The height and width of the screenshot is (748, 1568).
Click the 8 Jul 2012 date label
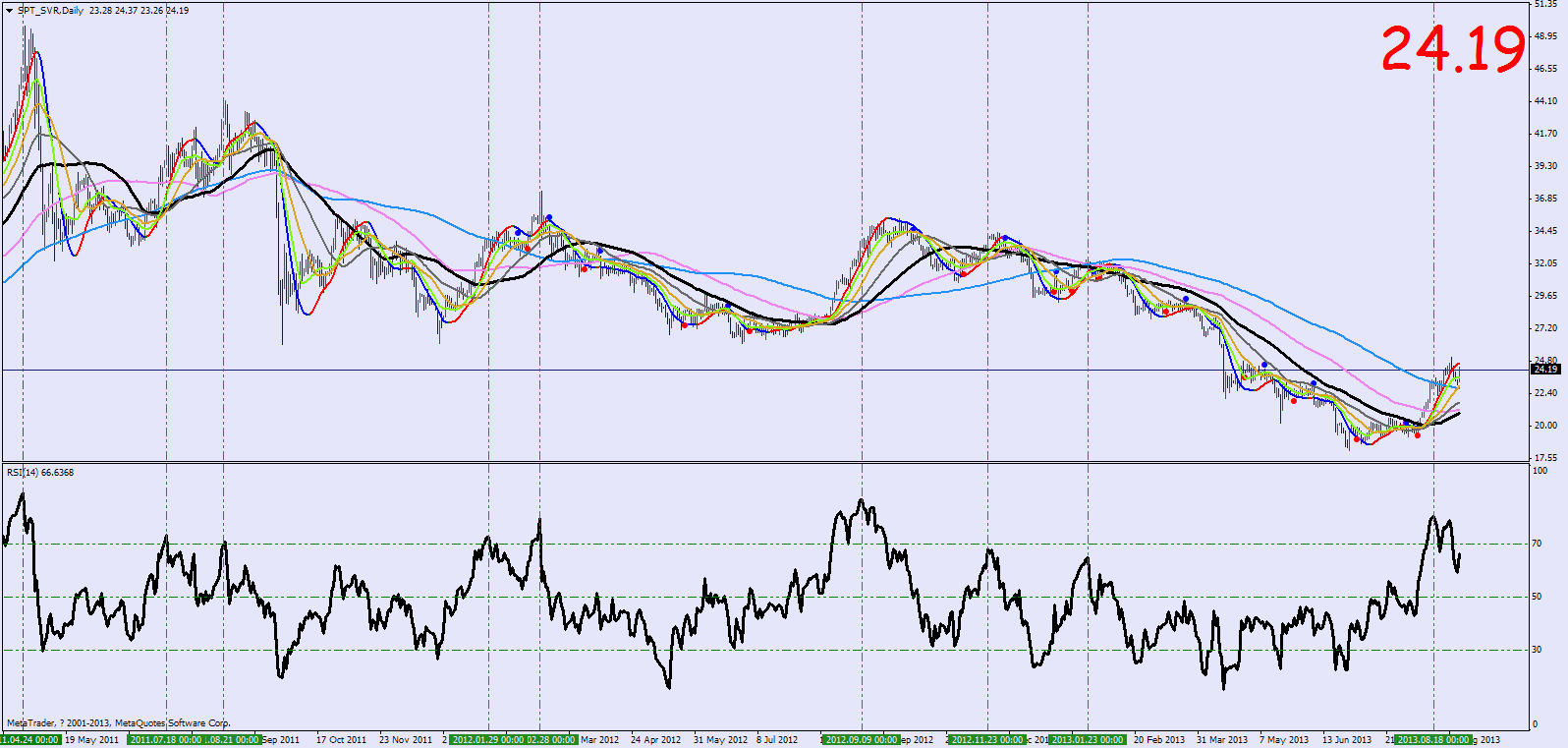point(777,740)
